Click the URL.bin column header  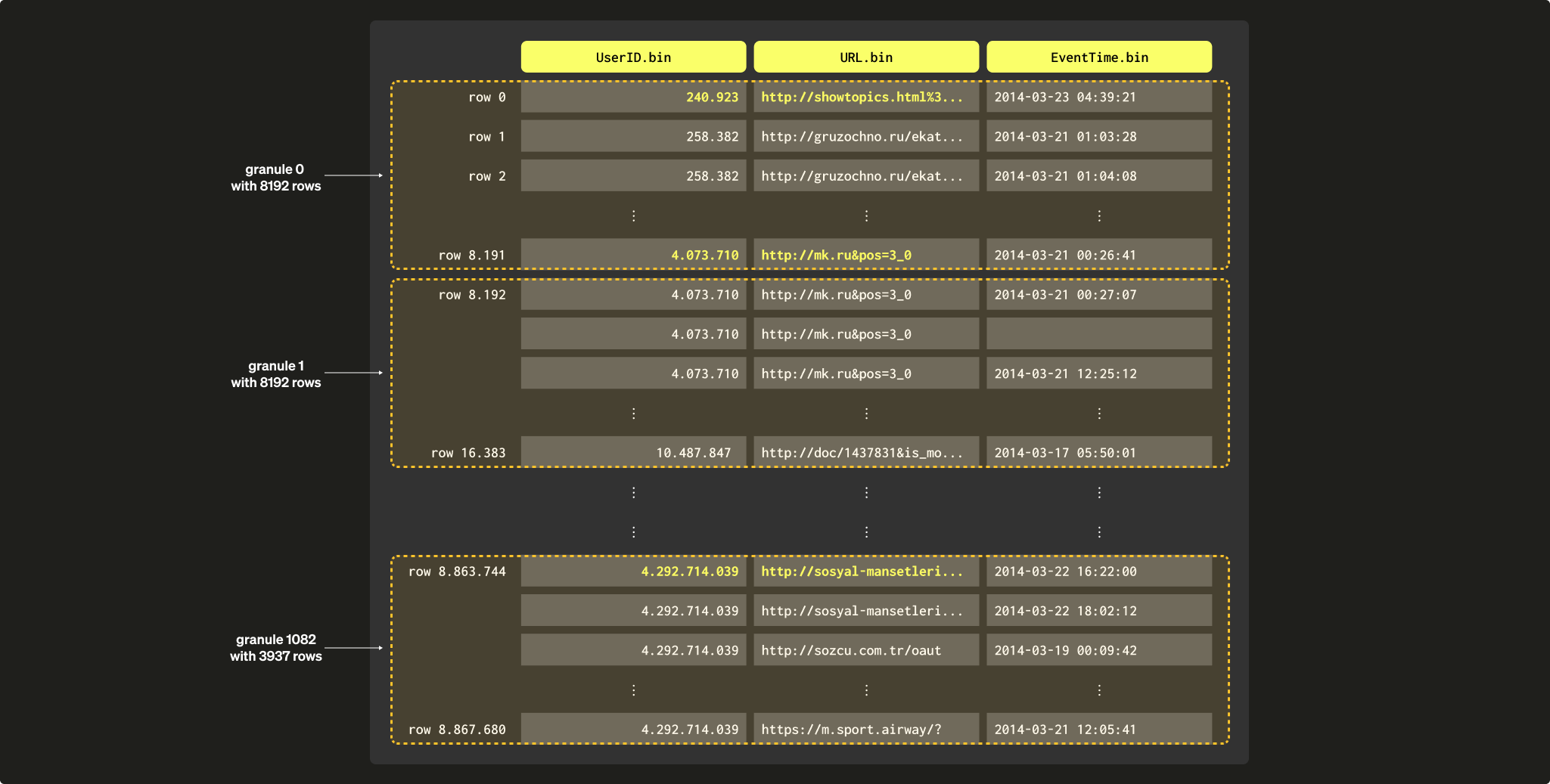pyautogui.click(x=865, y=57)
